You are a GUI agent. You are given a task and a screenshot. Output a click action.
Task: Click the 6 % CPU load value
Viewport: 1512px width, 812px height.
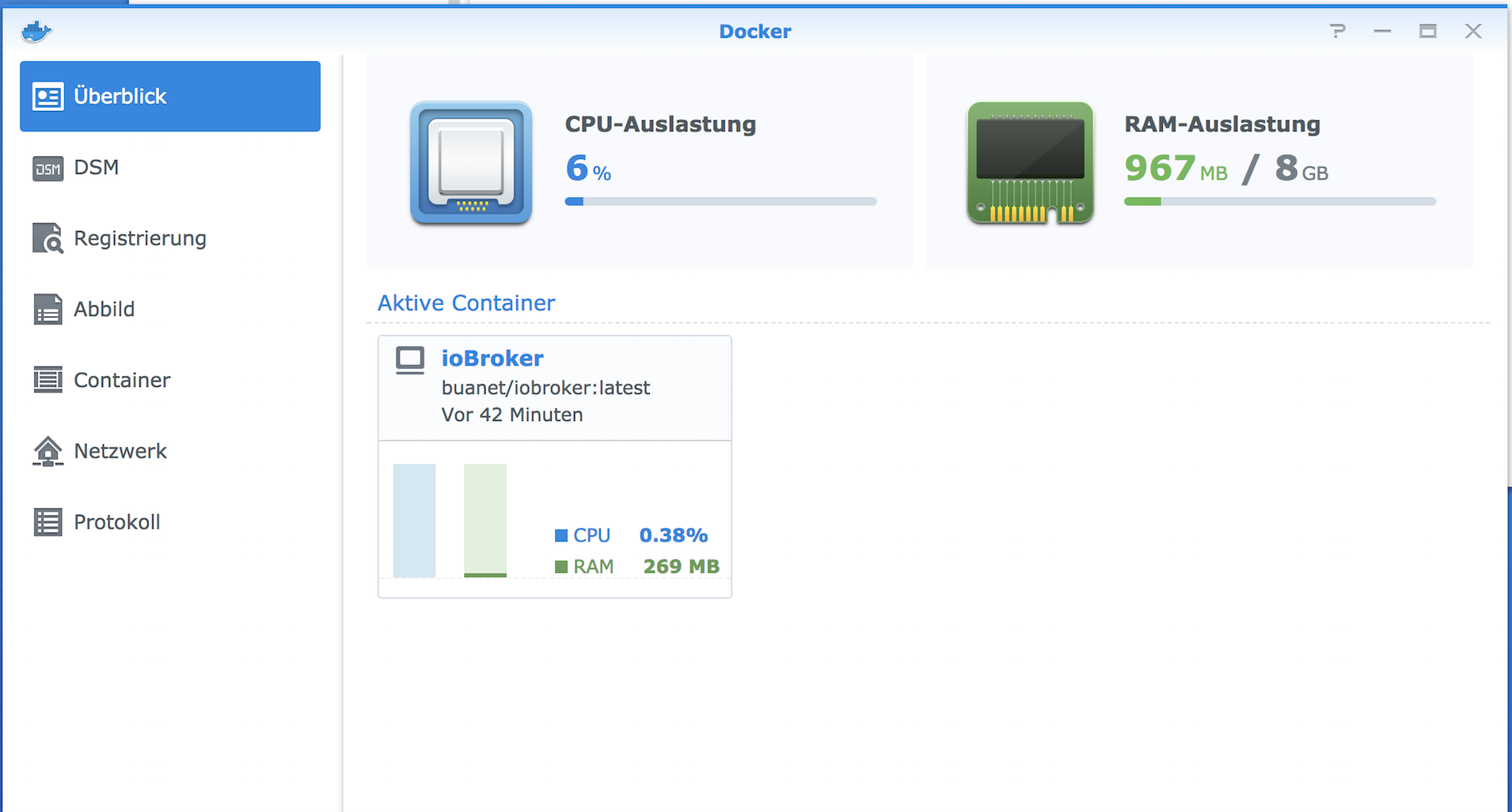click(588, 169)
